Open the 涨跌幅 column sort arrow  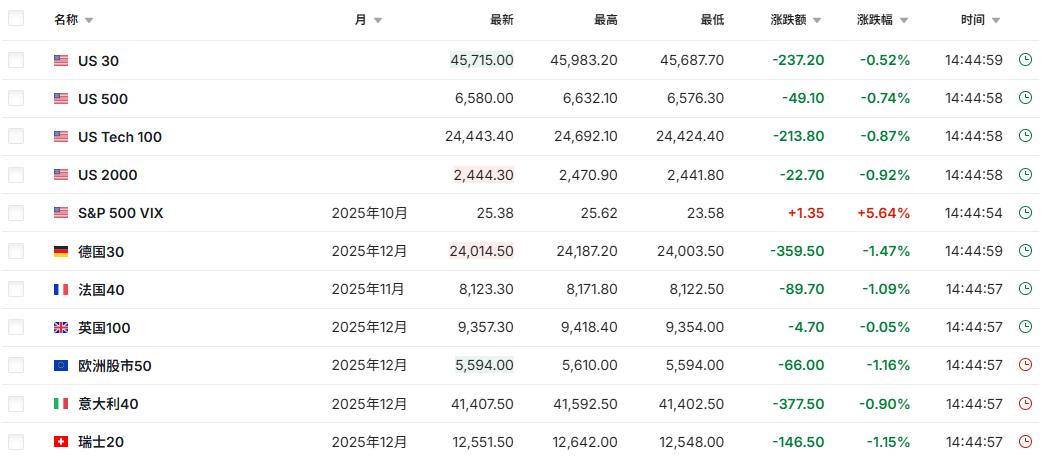pos(916,20)
